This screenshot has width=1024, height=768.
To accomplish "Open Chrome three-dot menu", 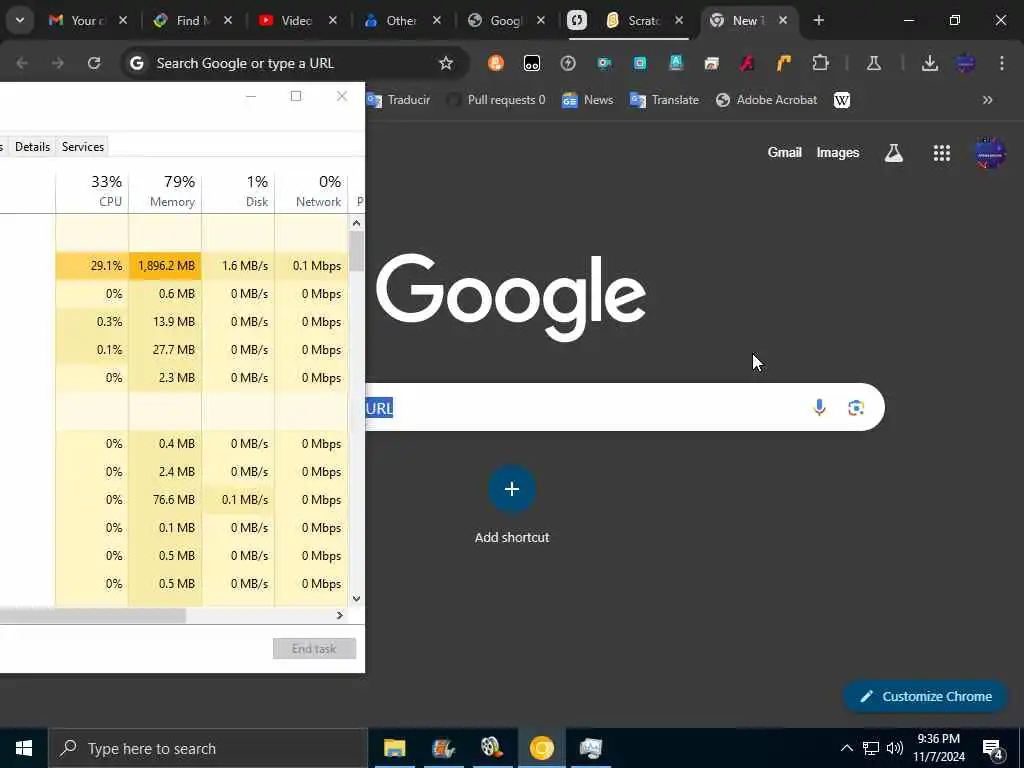I will click(x=1002, y=63).
